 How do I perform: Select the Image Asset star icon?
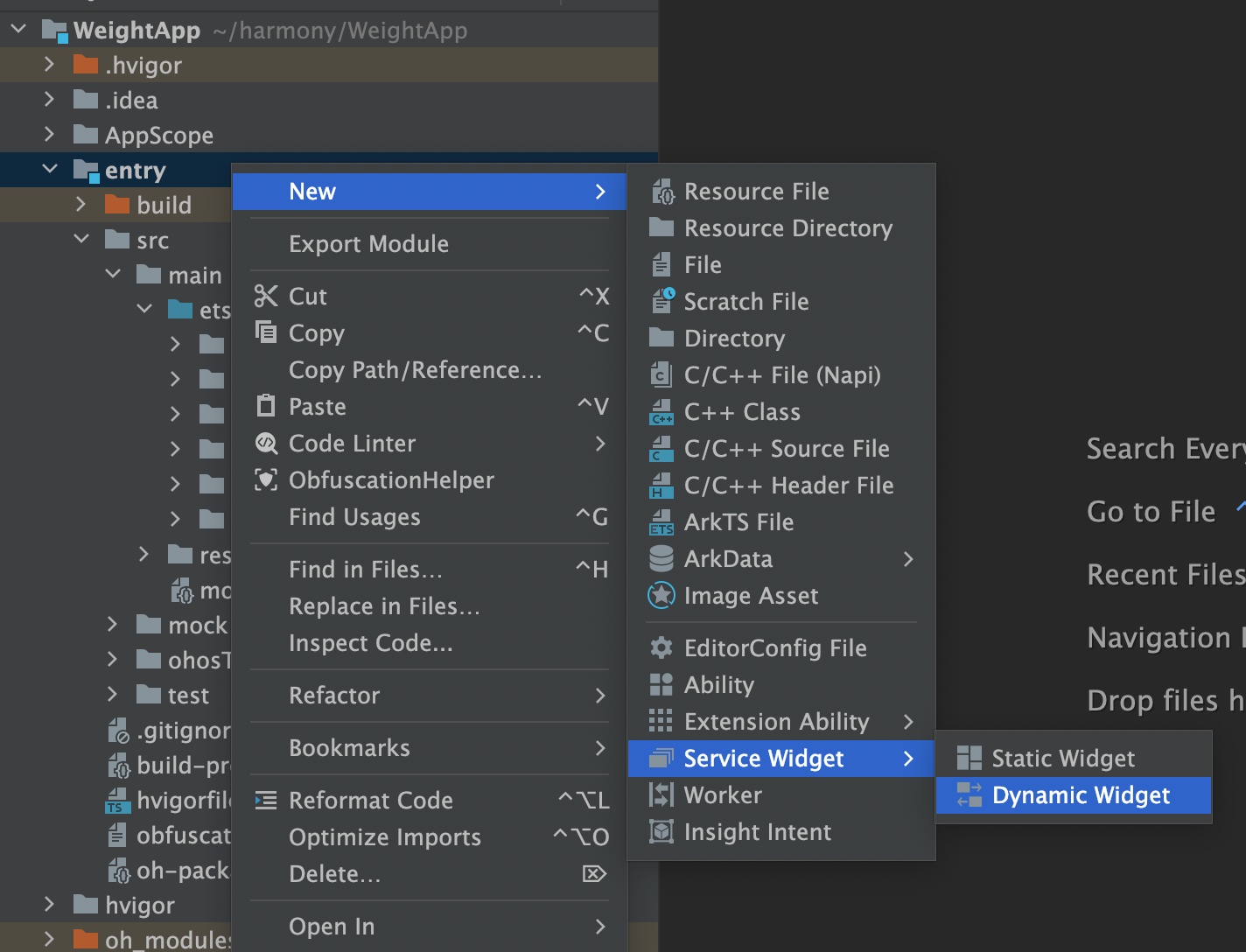pyautogui.click(x=661, y=596)
